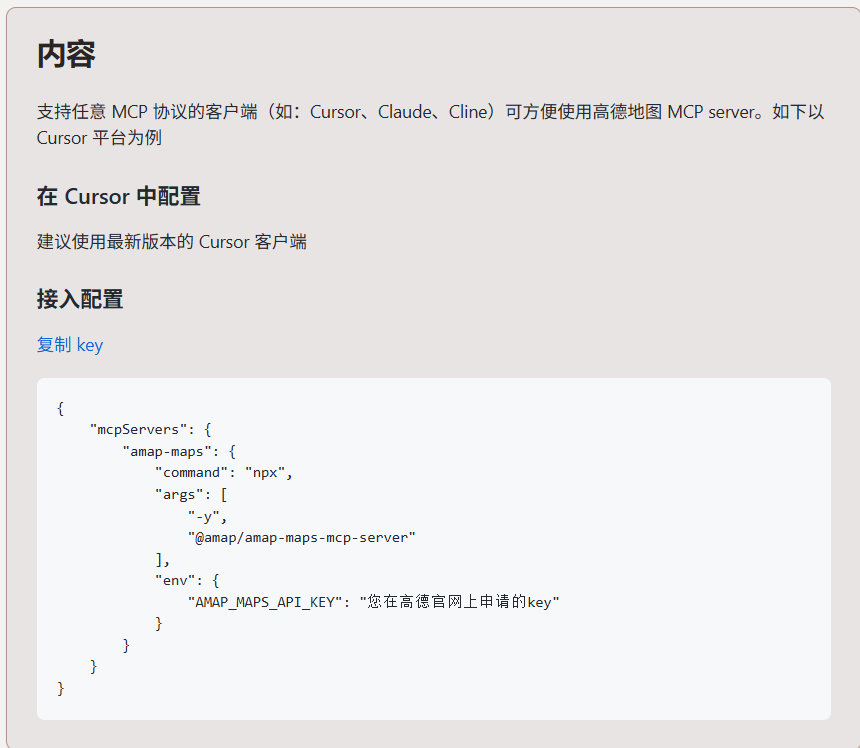The image size is (860, 748).
Task: Click the "mcpServers" key in the JSON
Action: tap(138, 429)
